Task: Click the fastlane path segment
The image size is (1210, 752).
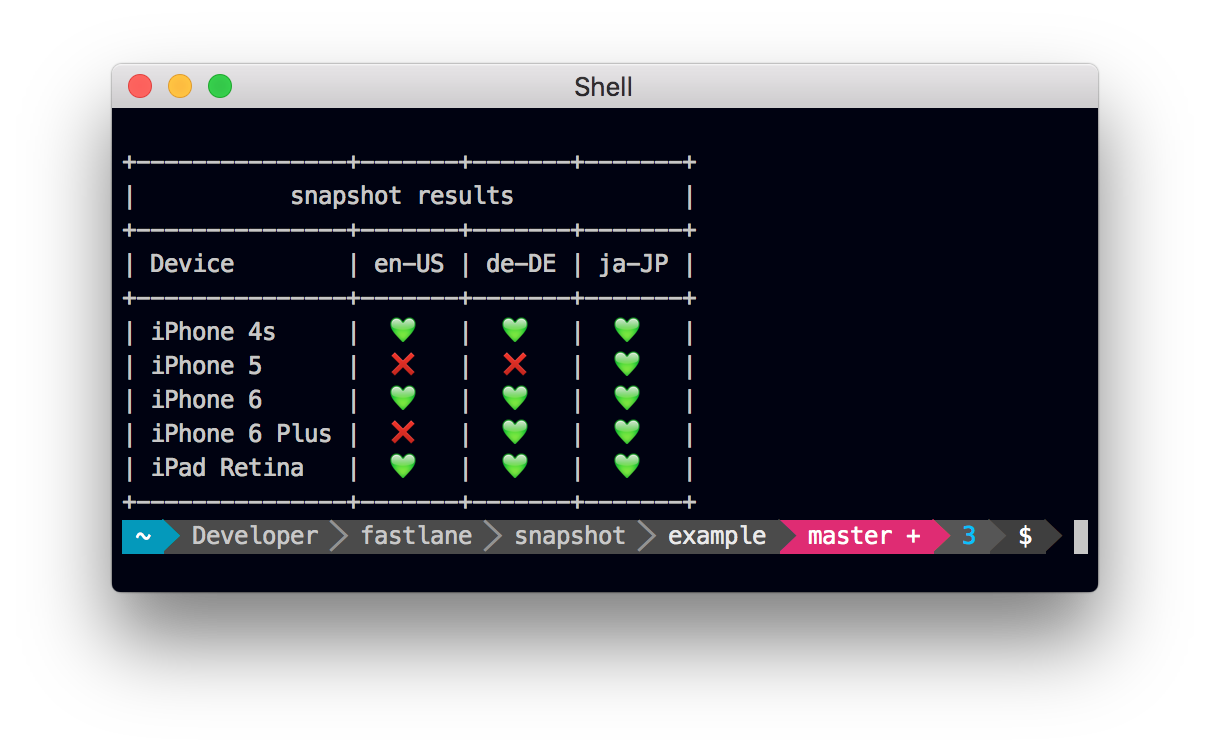Action: pos(416,536)
